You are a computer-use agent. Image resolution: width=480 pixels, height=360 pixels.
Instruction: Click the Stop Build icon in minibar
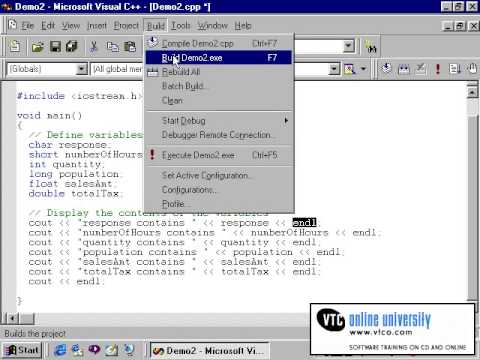[421, 69]
